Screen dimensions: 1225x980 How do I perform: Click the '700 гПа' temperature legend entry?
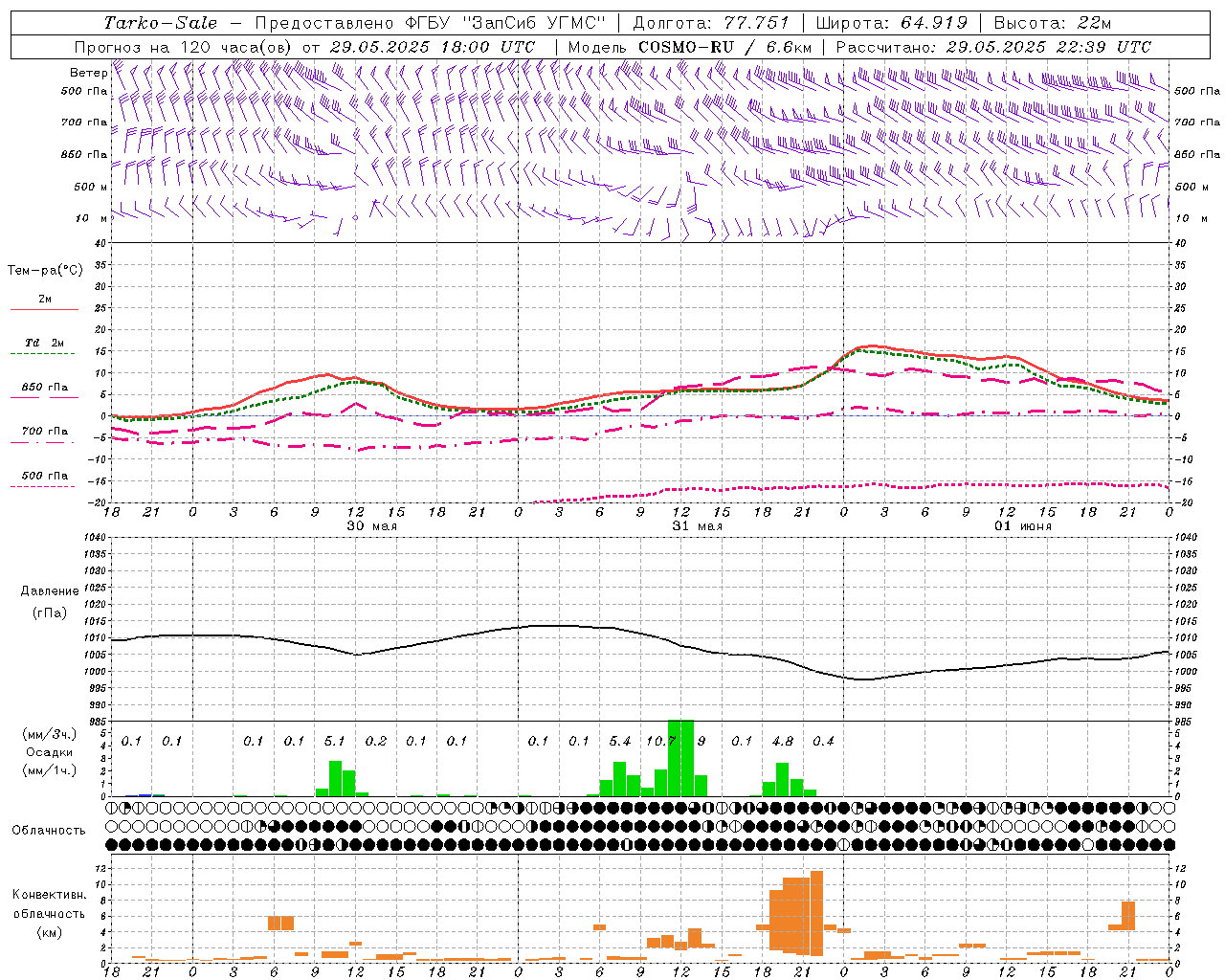click(45, 431)
